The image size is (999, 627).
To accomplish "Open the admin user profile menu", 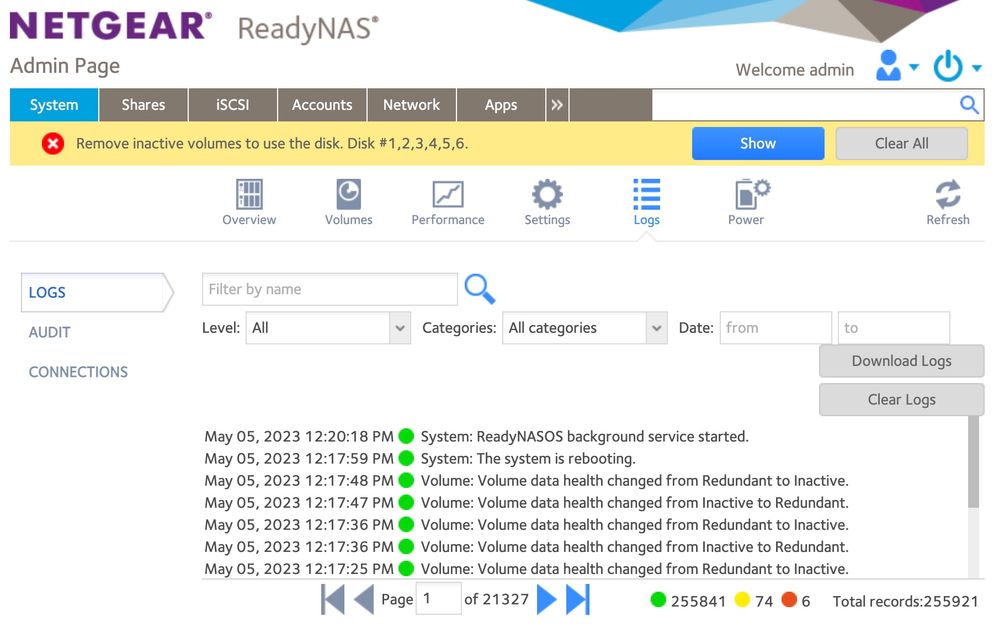I will (x=896, y=68).
